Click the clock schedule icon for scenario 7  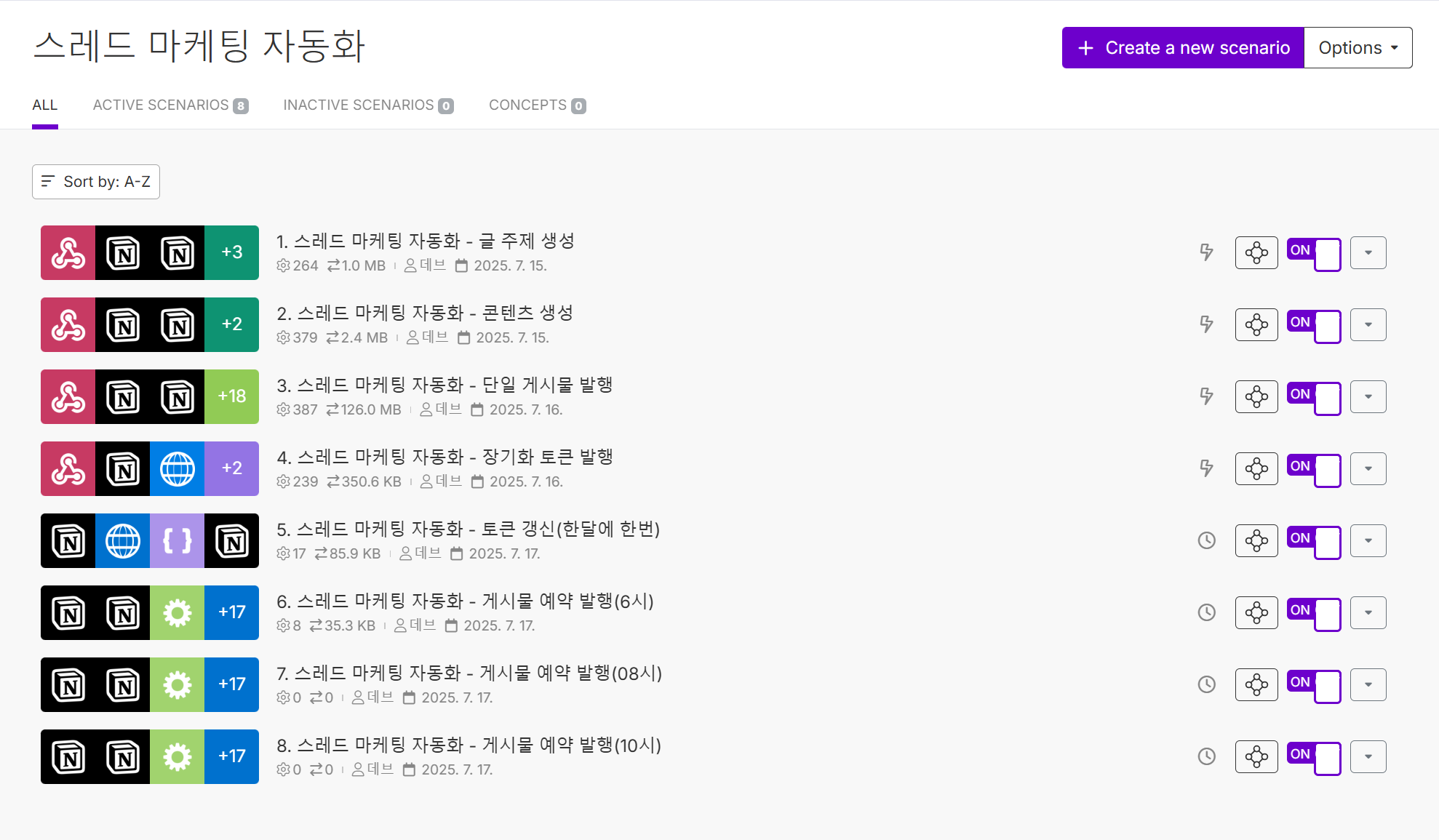1206,684
